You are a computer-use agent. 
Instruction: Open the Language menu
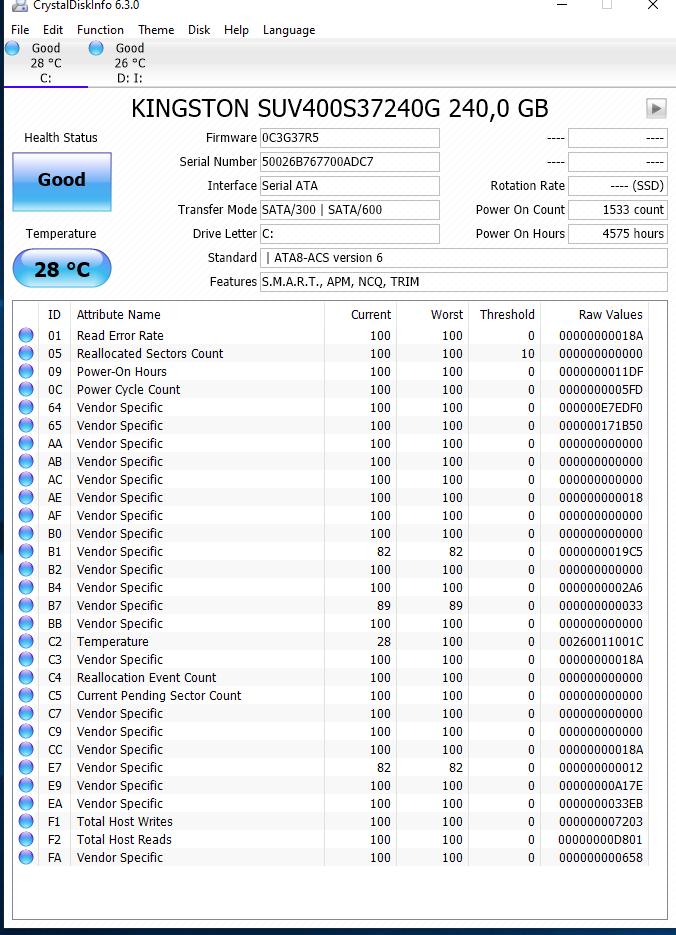point(289,30)
